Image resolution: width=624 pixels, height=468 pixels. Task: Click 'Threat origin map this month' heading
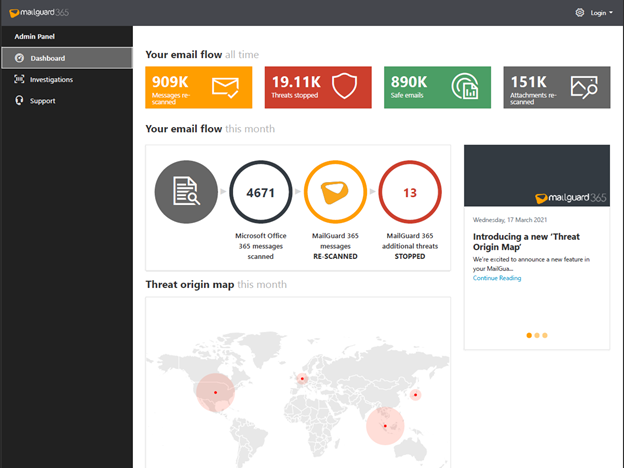click(x=216, y=285)
